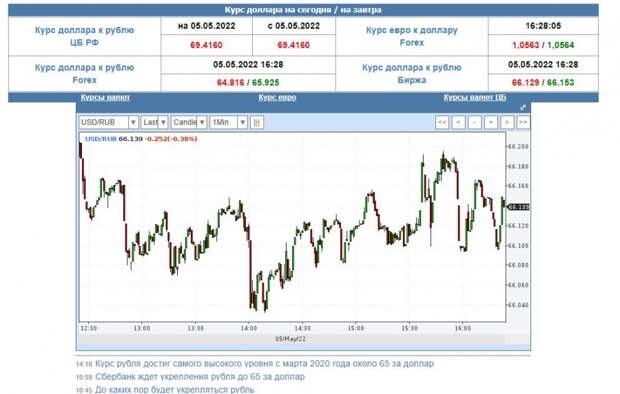Step the chart back with < button

(x=458, y=122)
